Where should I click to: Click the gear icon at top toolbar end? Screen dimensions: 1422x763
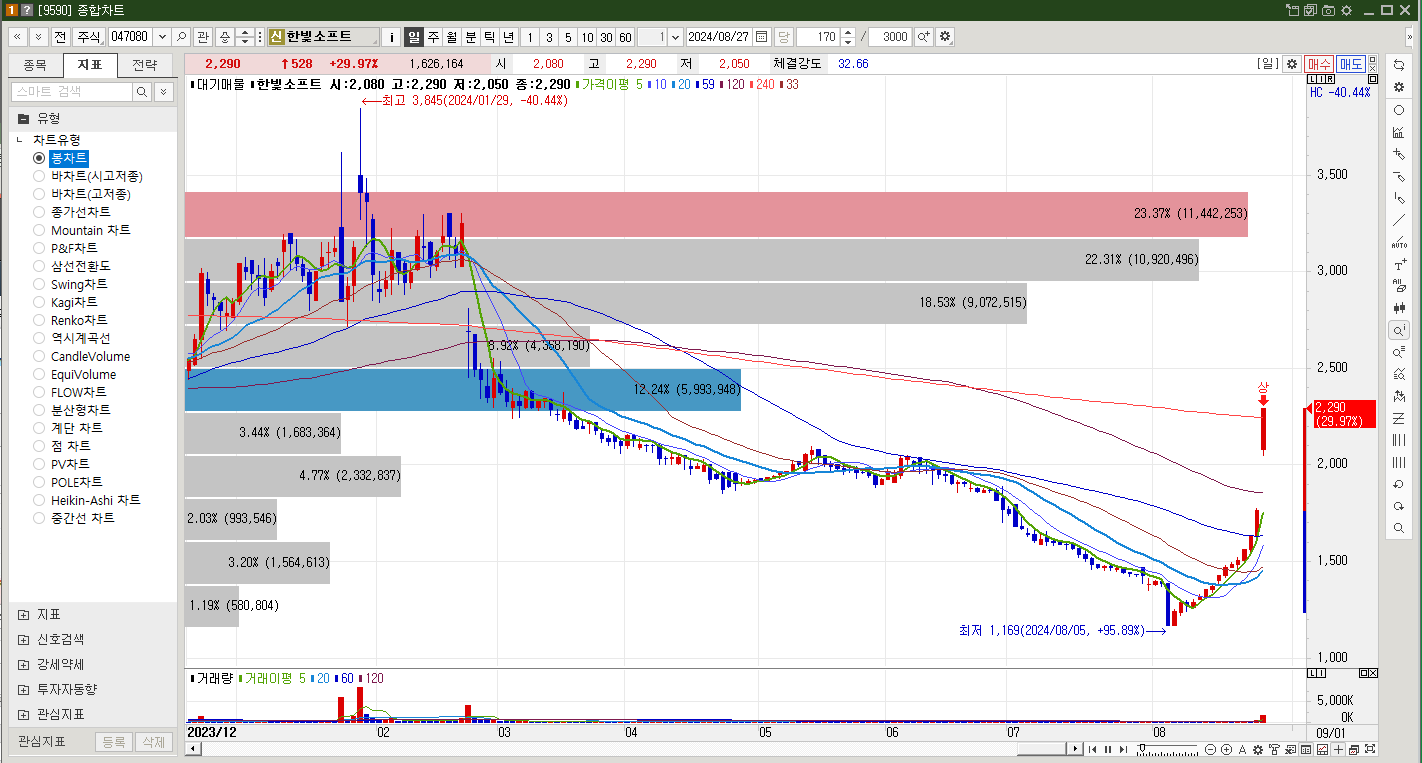pos(945,36)
